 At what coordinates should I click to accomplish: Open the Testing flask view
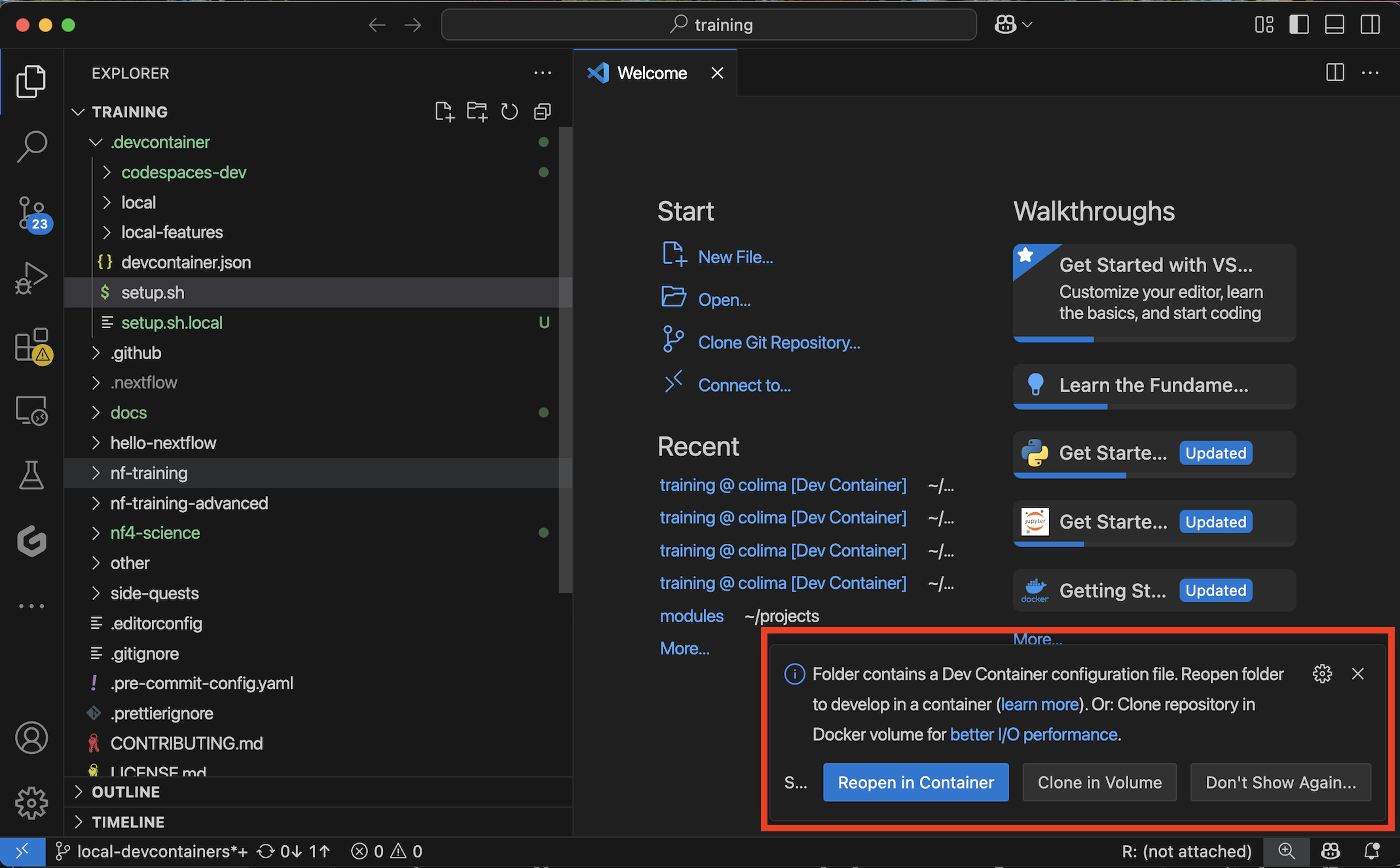point(31,475)
